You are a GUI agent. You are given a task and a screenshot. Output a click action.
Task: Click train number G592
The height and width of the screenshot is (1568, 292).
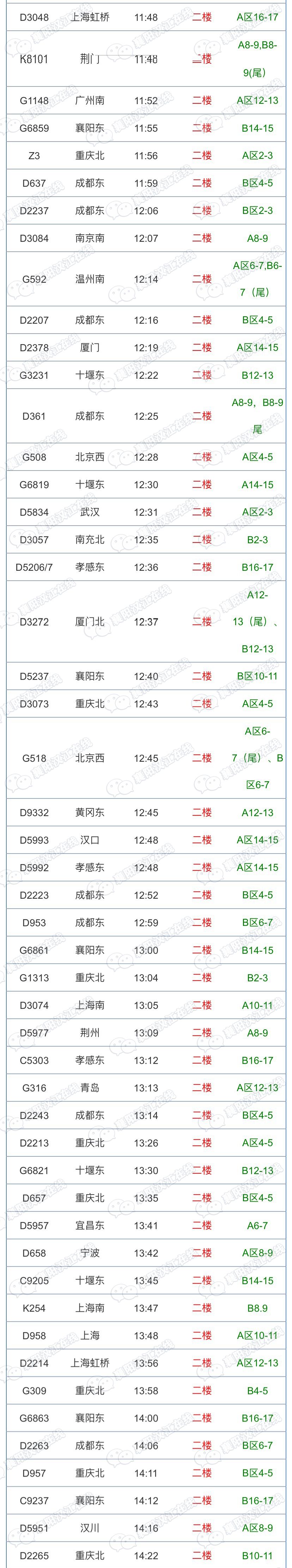tap(34, 279)
